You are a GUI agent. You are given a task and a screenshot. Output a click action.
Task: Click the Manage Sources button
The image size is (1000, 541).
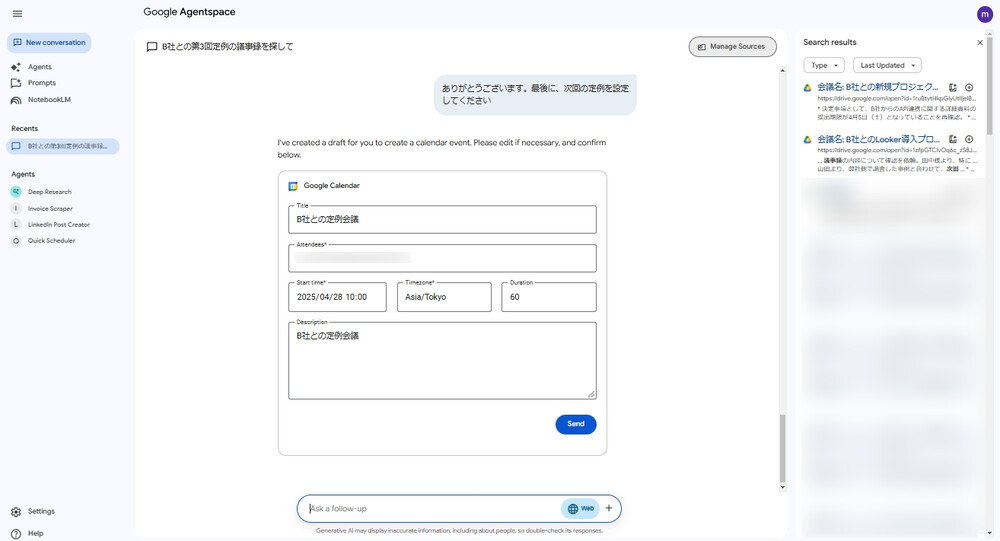point(732,47)
